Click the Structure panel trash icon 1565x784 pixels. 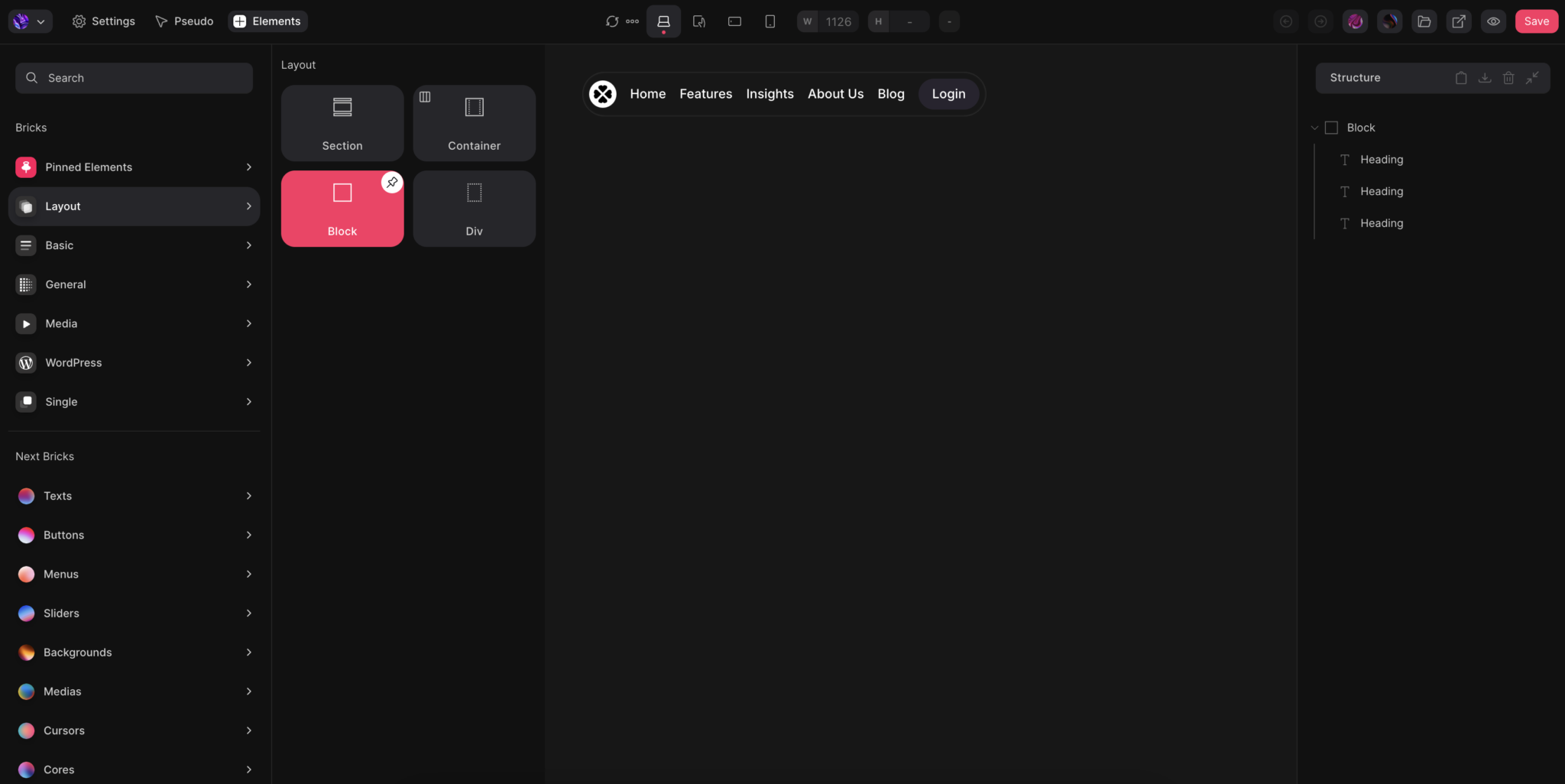click(x=1508, y=78)
